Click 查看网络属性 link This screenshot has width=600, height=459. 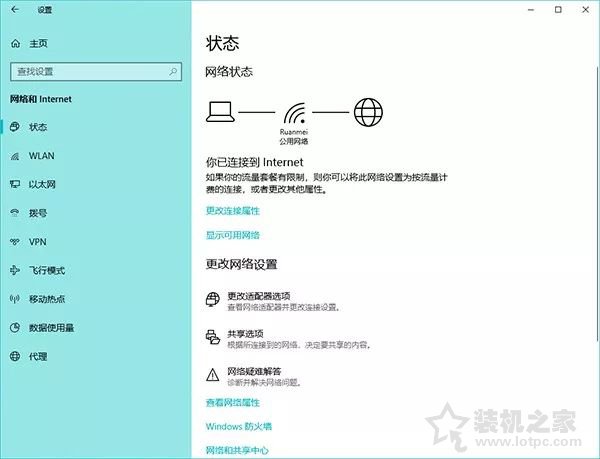(232, 402)
